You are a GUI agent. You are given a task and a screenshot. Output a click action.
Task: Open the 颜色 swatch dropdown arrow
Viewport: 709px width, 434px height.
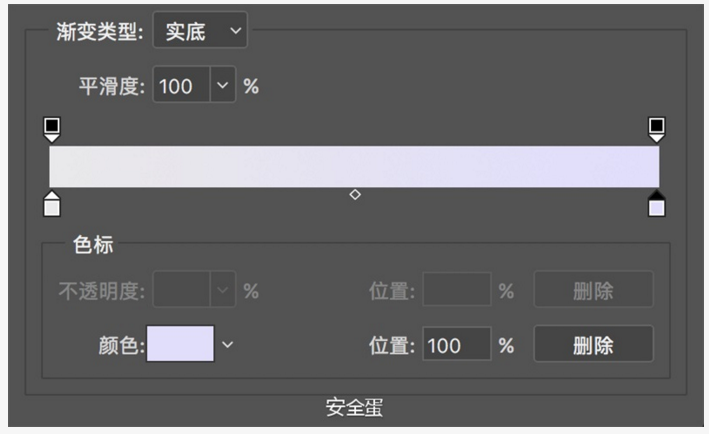tap(227, 345)
